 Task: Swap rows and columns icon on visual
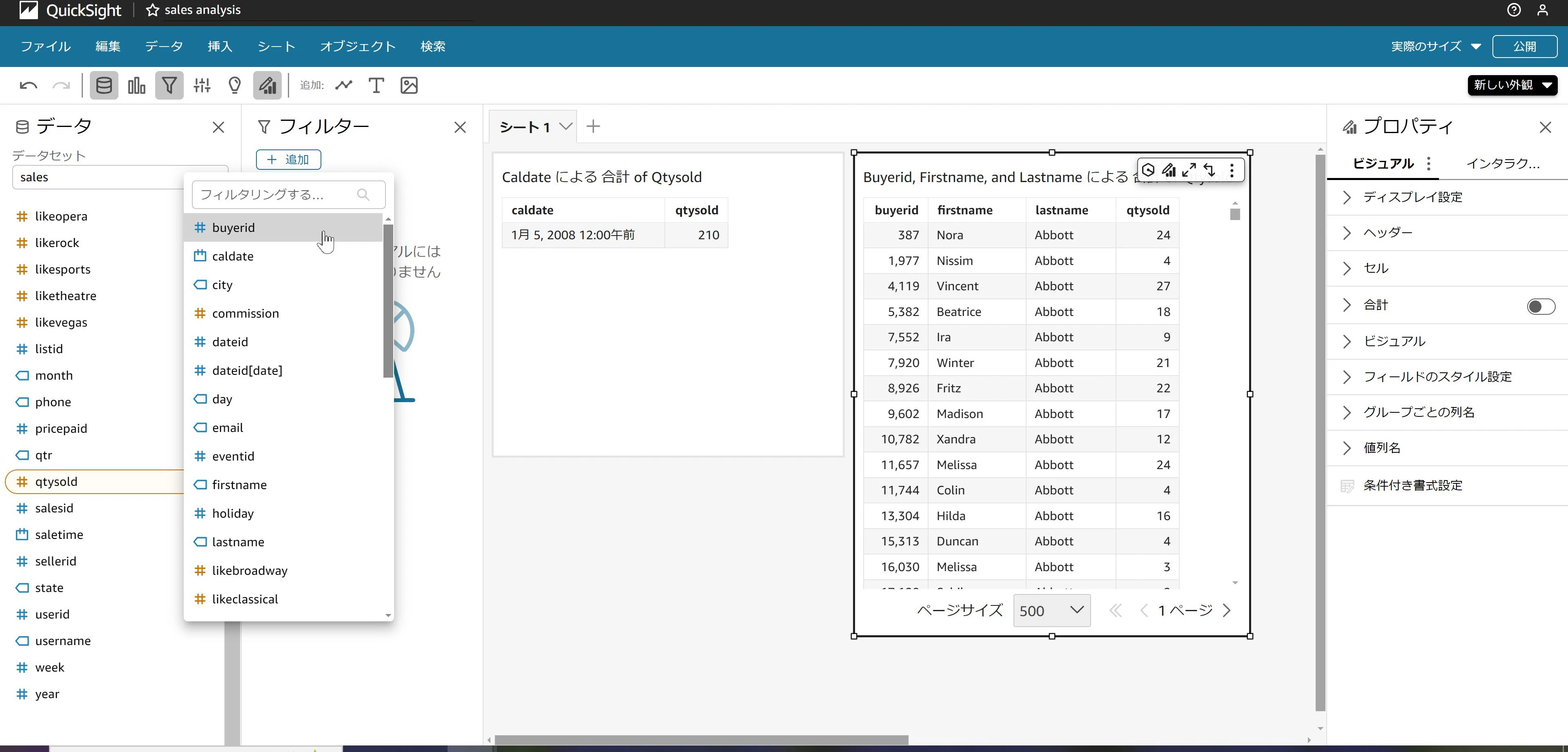point(1209,170)
